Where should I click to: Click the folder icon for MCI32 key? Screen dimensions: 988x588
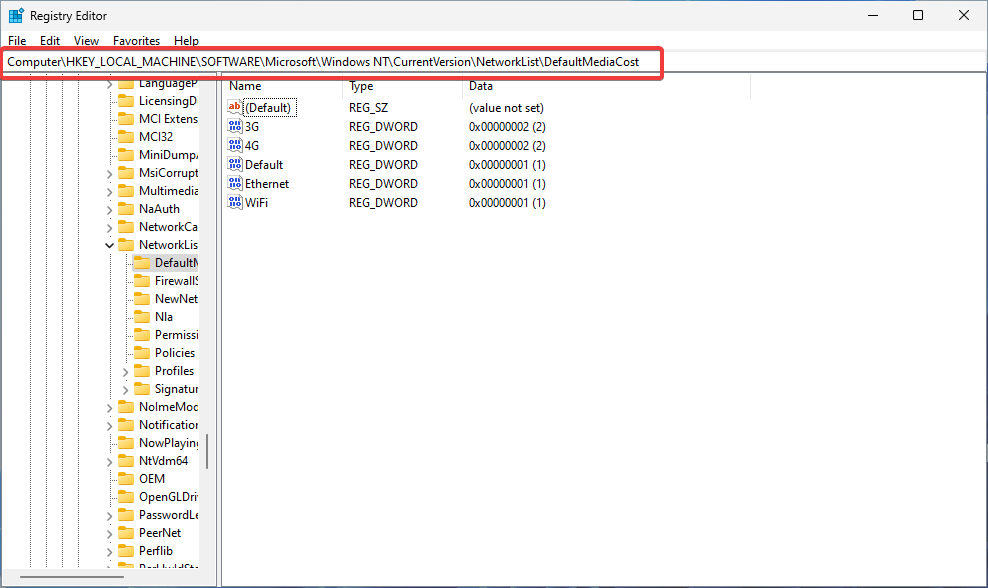[127, 137]
